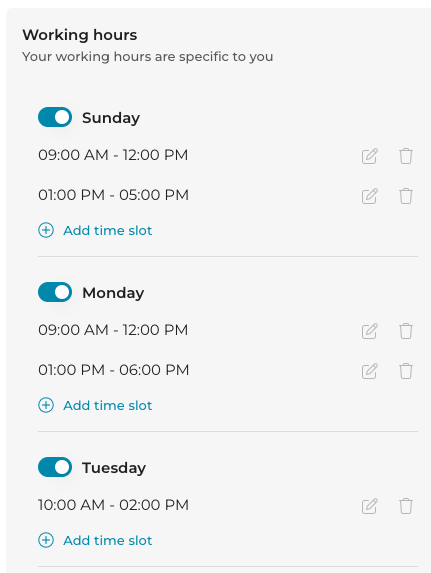Image resolution: width=431 pixels, height=573 pixels.
Task: Add time slot under Sunday
Action: click(x=95, y=231)
